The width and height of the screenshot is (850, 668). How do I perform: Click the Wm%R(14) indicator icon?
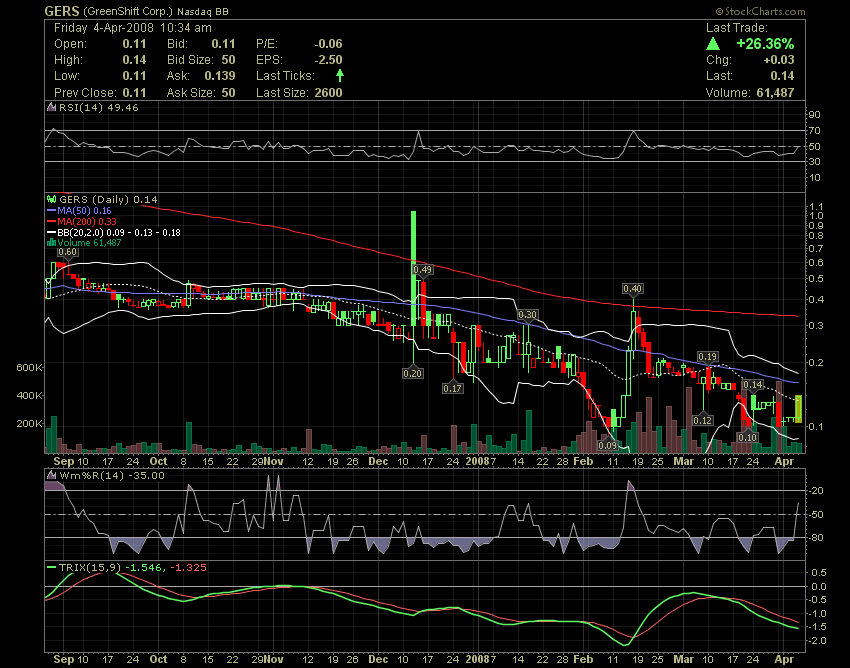(51, 476)
